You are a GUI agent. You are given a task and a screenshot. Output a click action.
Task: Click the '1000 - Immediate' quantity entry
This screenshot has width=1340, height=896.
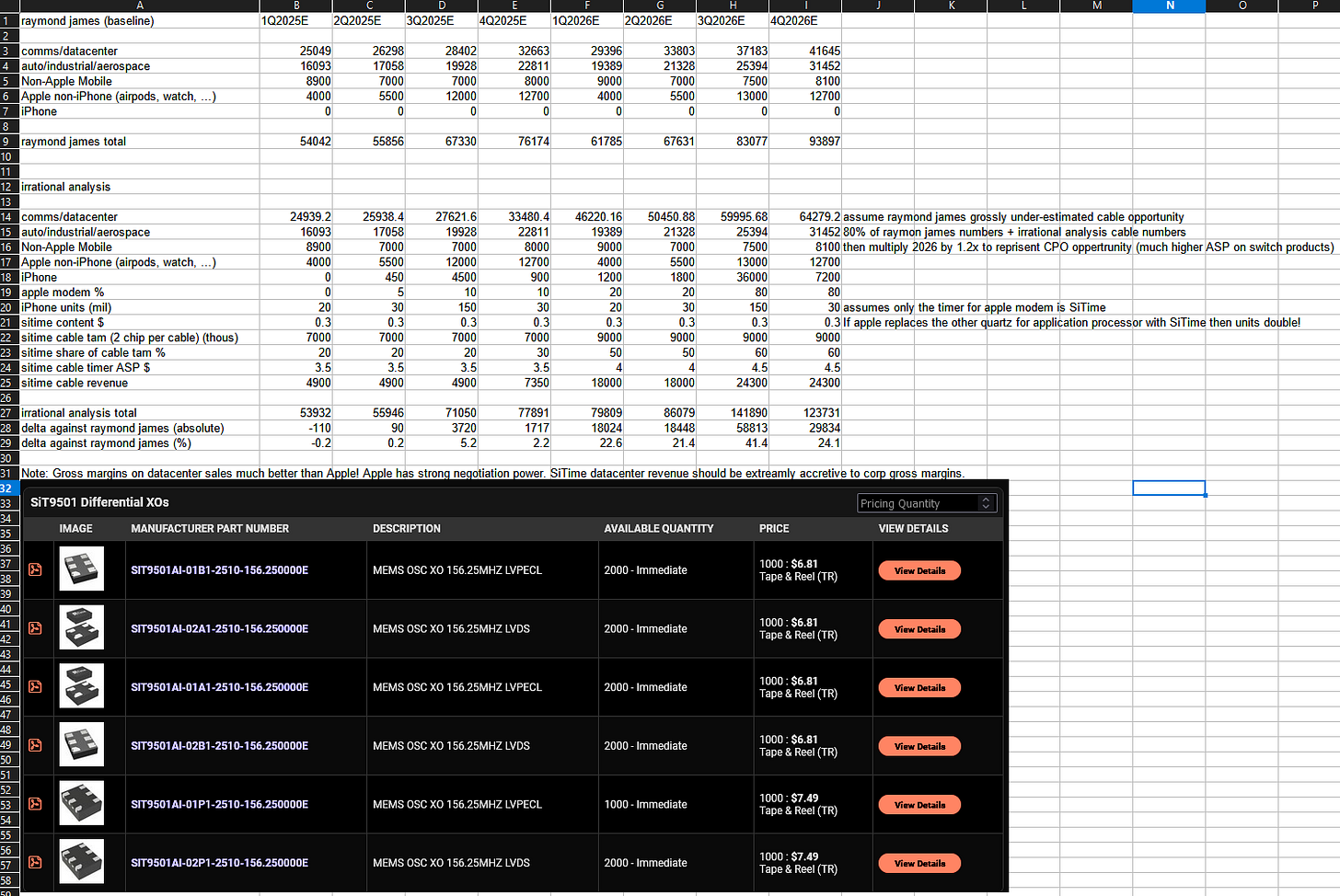coord(645,804)
